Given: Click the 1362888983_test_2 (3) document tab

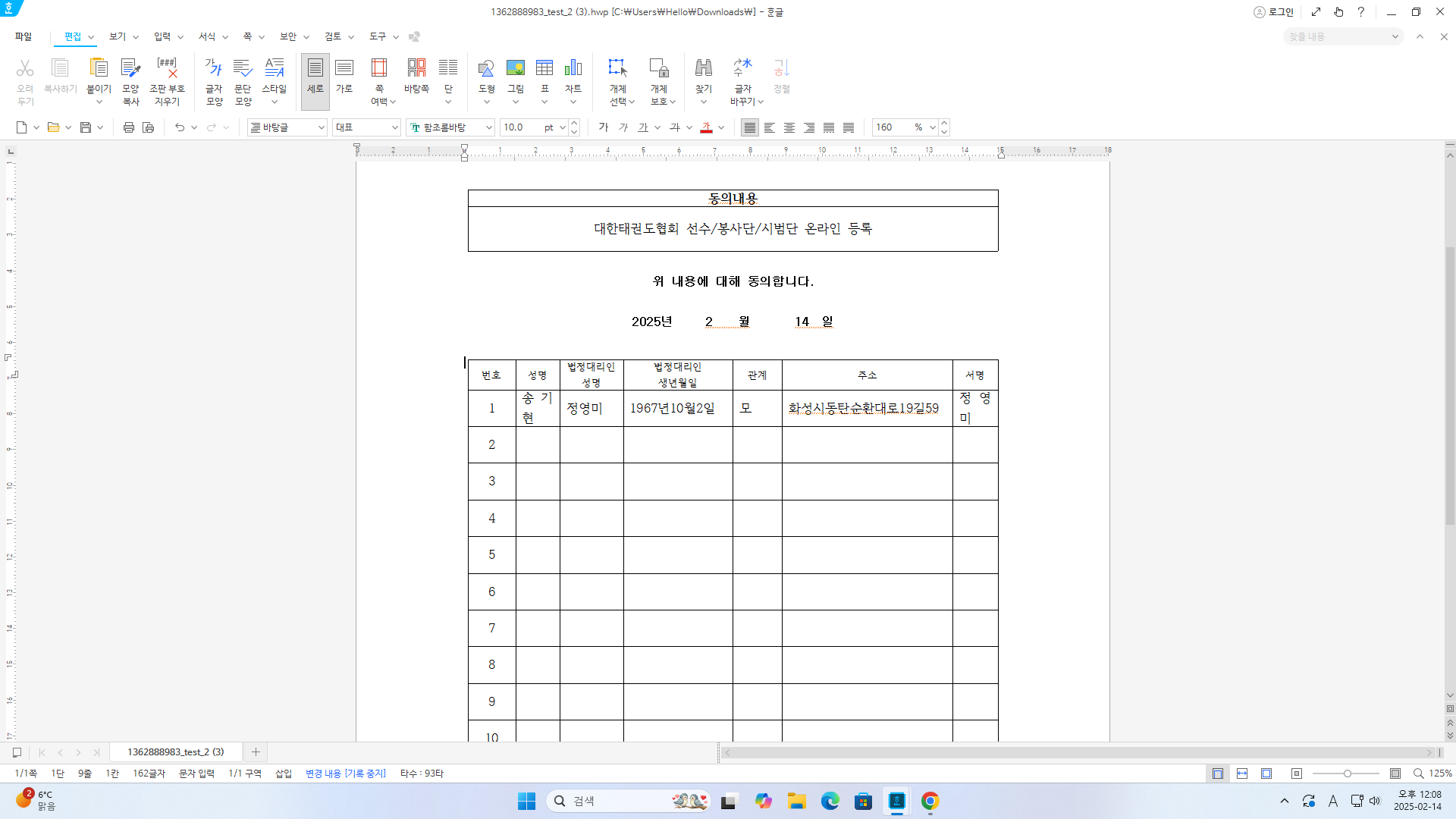Looking at the screenshot, I should click(x=176, y=752).
